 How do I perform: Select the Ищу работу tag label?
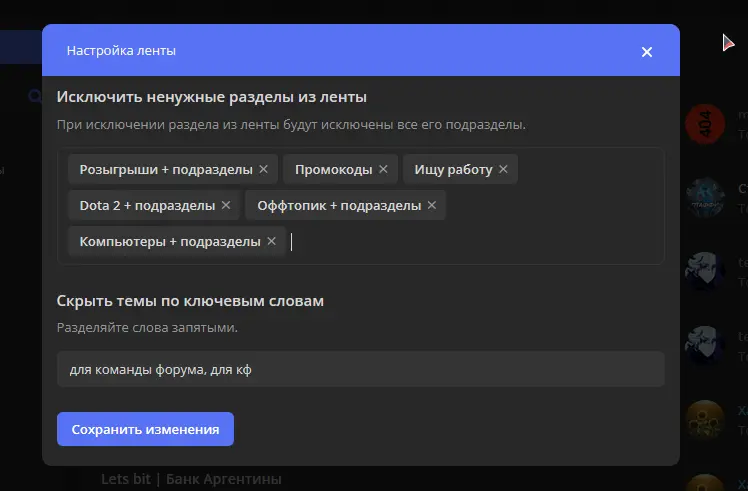(x=453, y=169)
